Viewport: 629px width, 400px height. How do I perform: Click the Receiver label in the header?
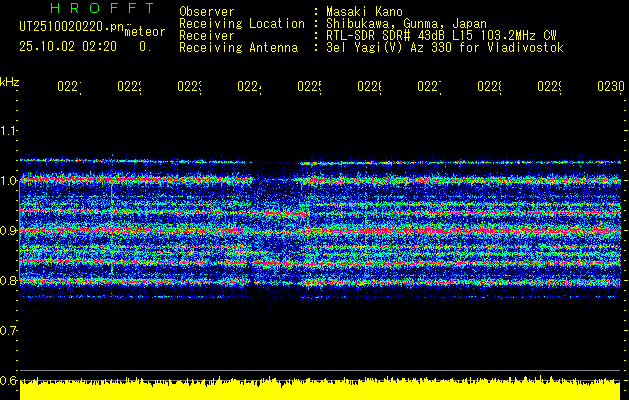207,36
